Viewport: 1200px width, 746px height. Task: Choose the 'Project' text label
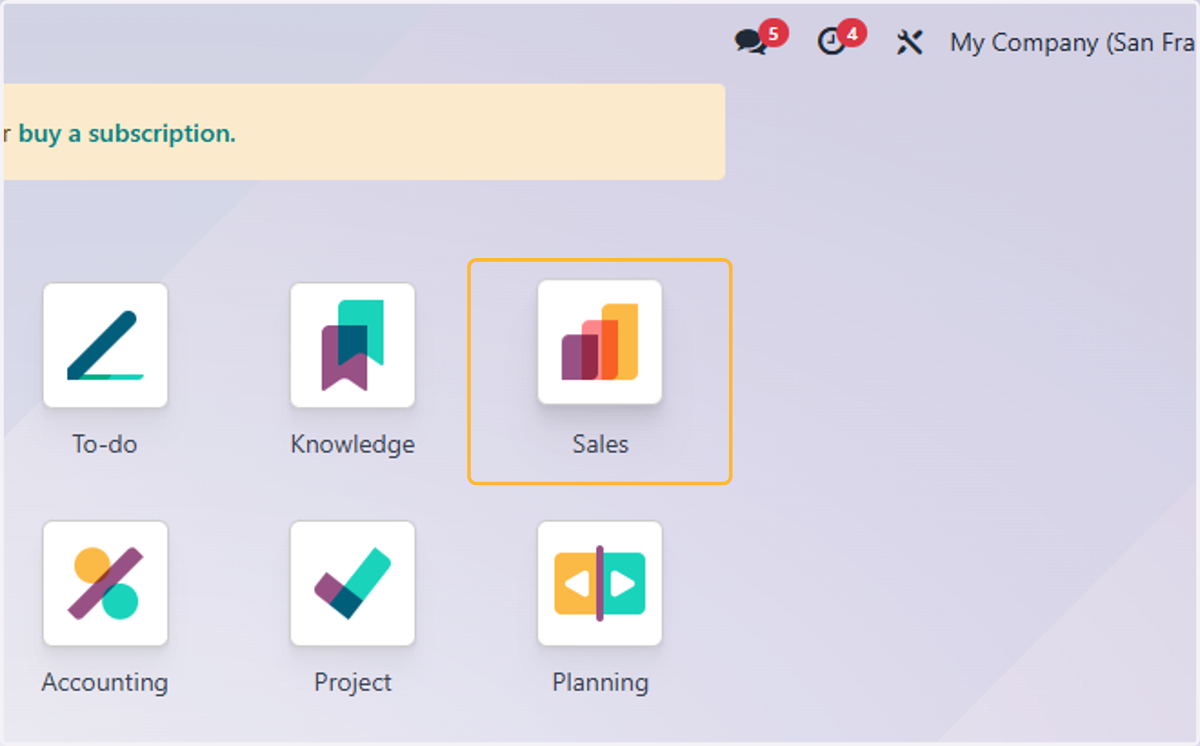(x=353, y=682)
